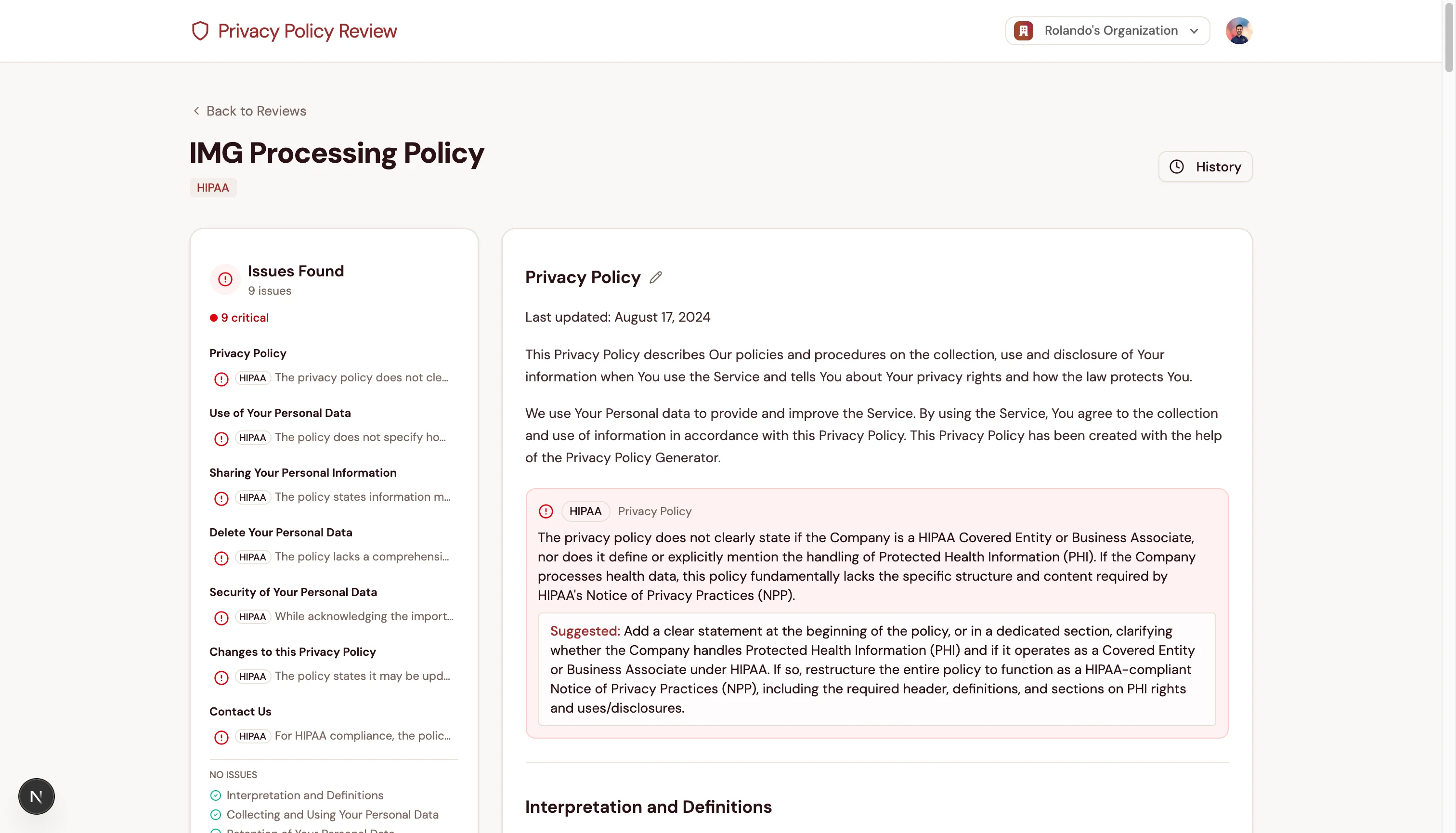Click the dark N circle icon bottom left
Image resolution: width=1456 pixels, height=833 pixels.
pos(36,796)
